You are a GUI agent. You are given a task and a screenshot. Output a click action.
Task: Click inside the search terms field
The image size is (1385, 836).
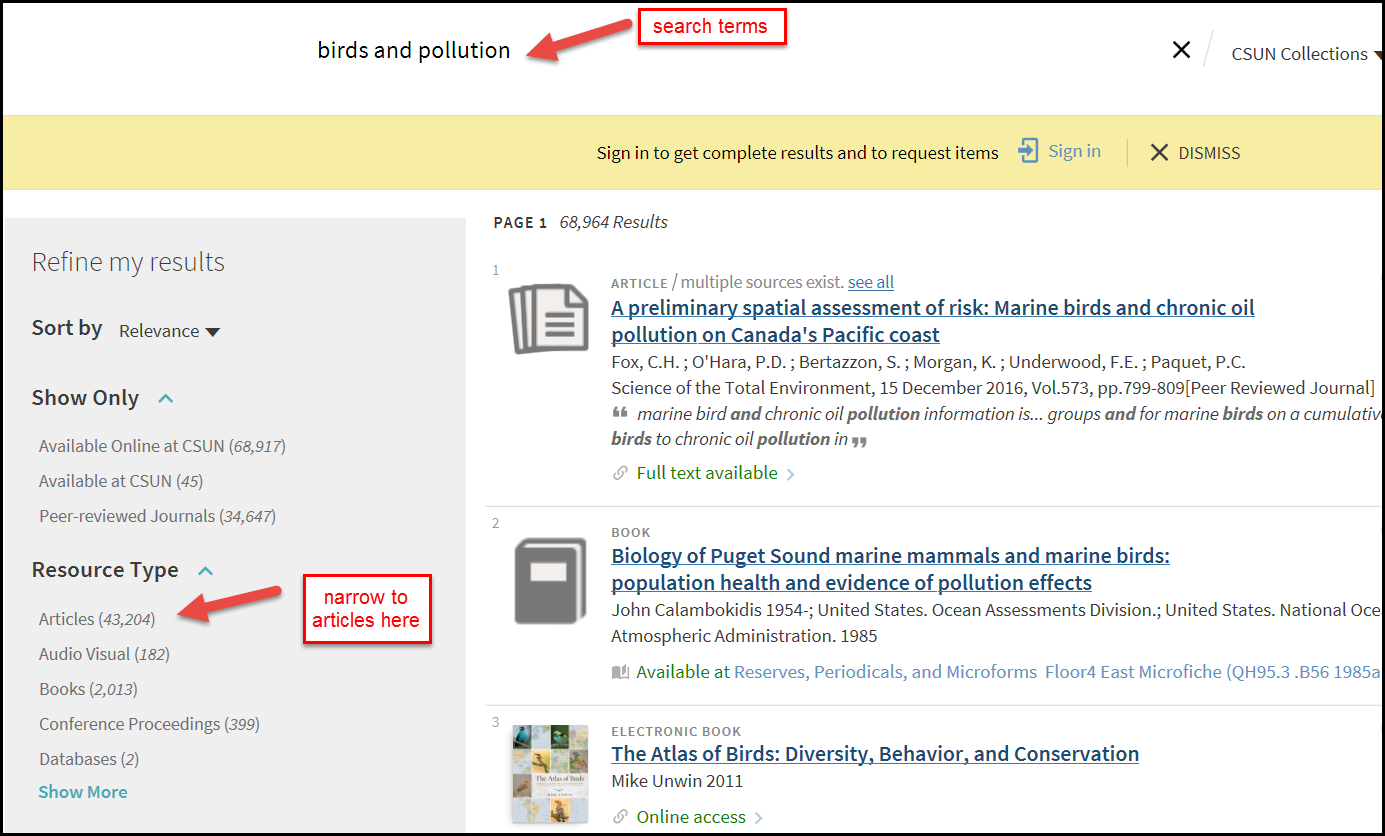[413, 49]
